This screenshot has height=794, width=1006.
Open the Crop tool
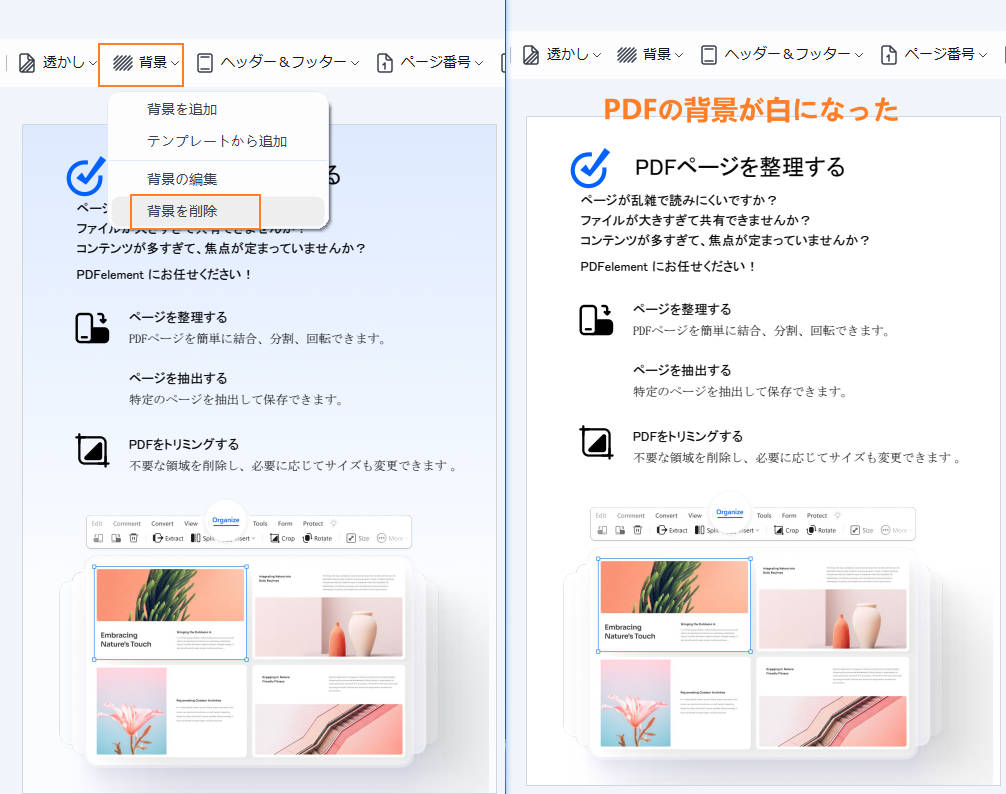point(284,537)
